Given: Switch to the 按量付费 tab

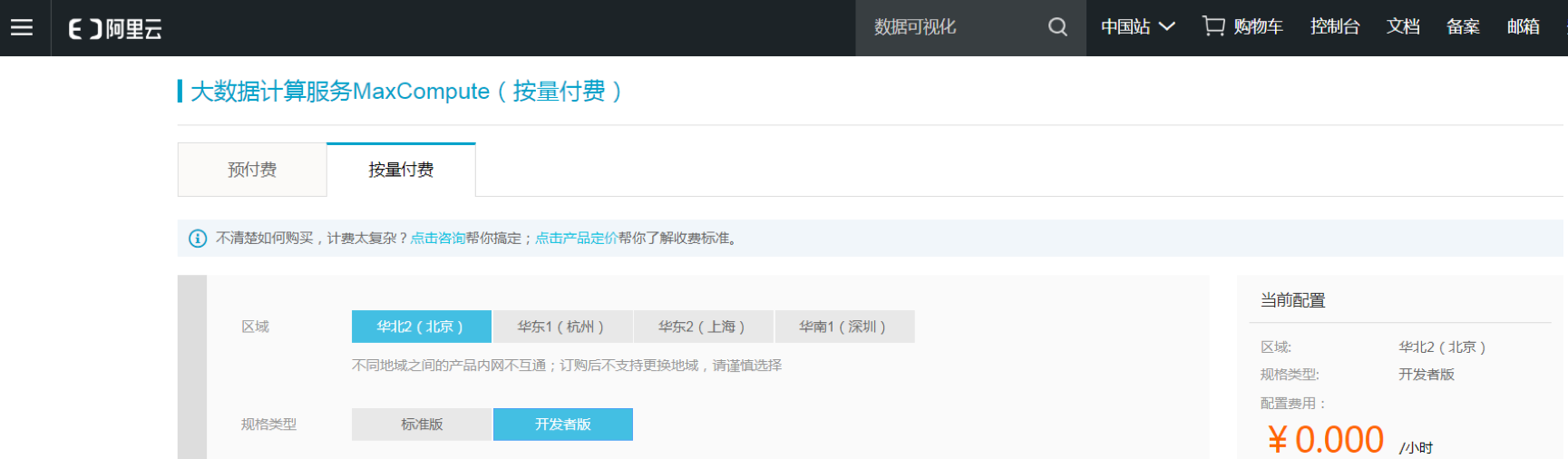Looking at the screenshot, I should tap(401, 170).
